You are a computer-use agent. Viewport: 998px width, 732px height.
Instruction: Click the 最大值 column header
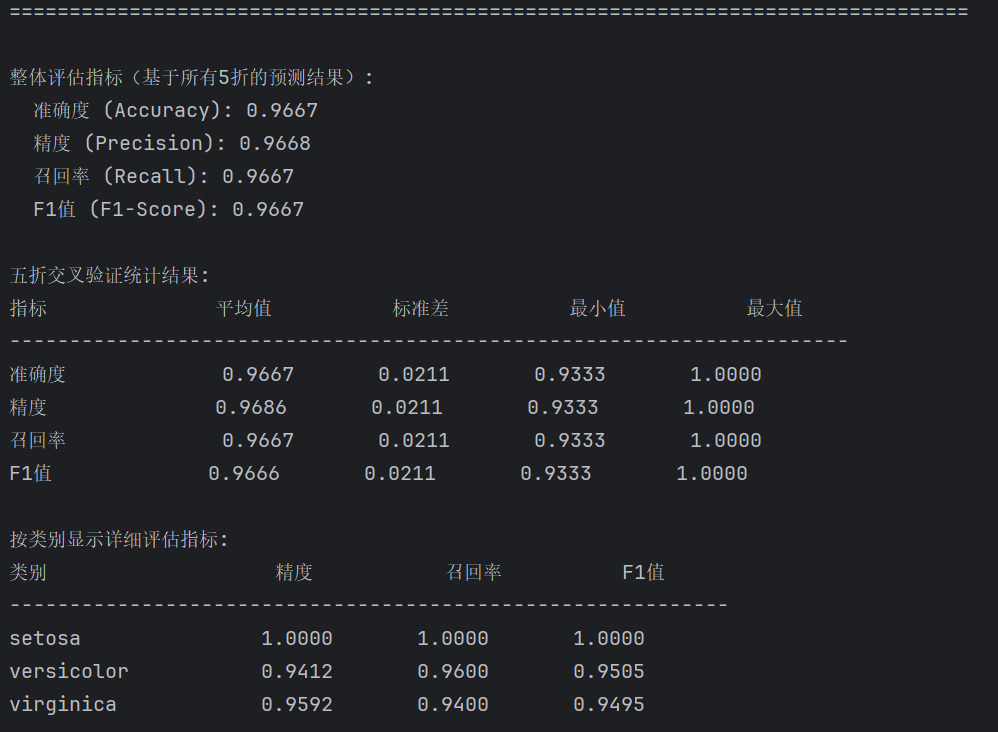774,309
